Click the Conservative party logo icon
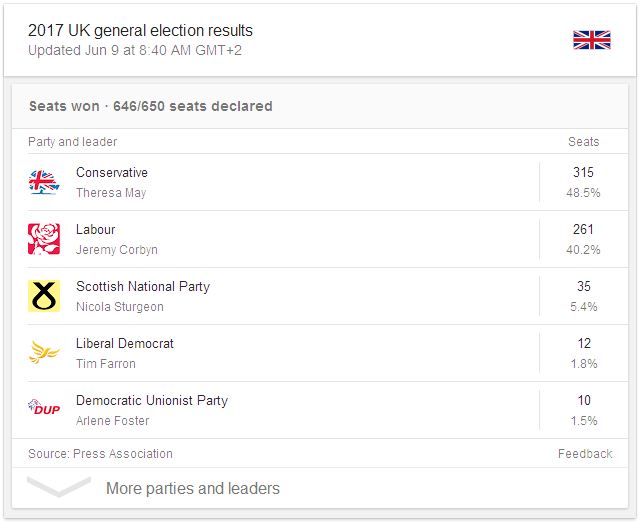641x524 pixels. tap(43, 182)
